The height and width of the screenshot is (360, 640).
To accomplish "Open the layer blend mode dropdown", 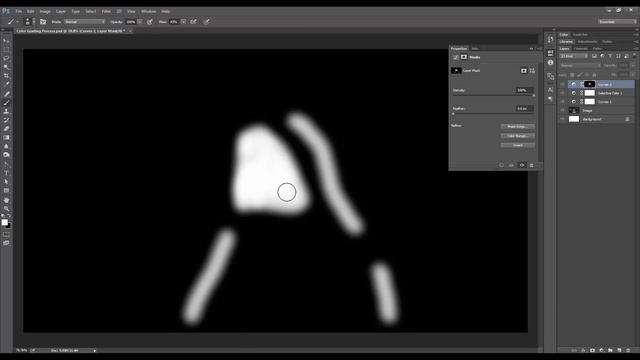I will (580, 65).
